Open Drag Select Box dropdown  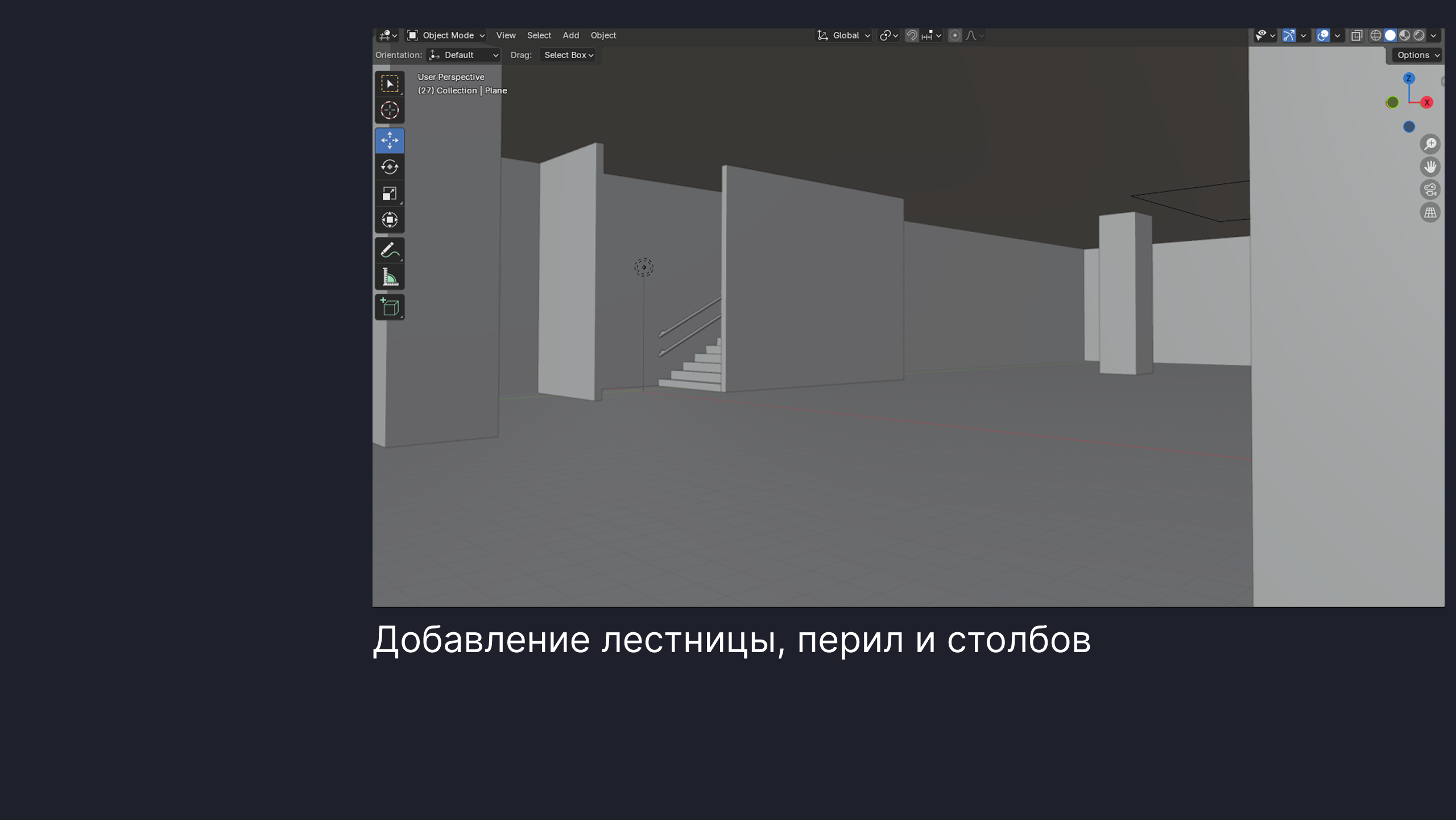pyautogui.click(x=568, y=55)
